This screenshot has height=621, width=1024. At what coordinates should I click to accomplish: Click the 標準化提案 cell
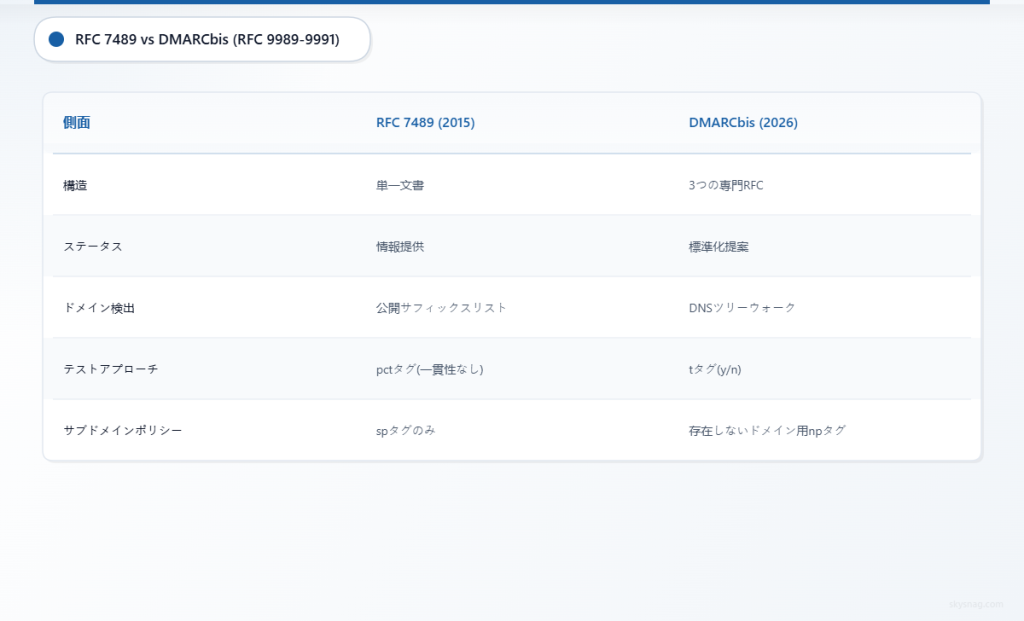(718, 247)
